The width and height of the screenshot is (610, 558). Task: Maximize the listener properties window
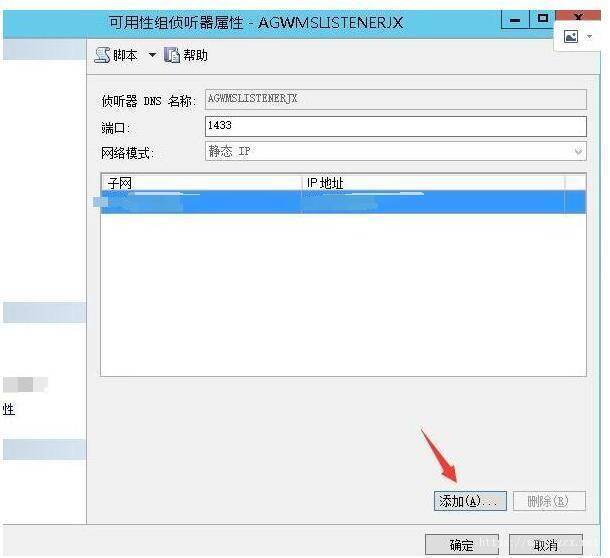tap(542, 19)
